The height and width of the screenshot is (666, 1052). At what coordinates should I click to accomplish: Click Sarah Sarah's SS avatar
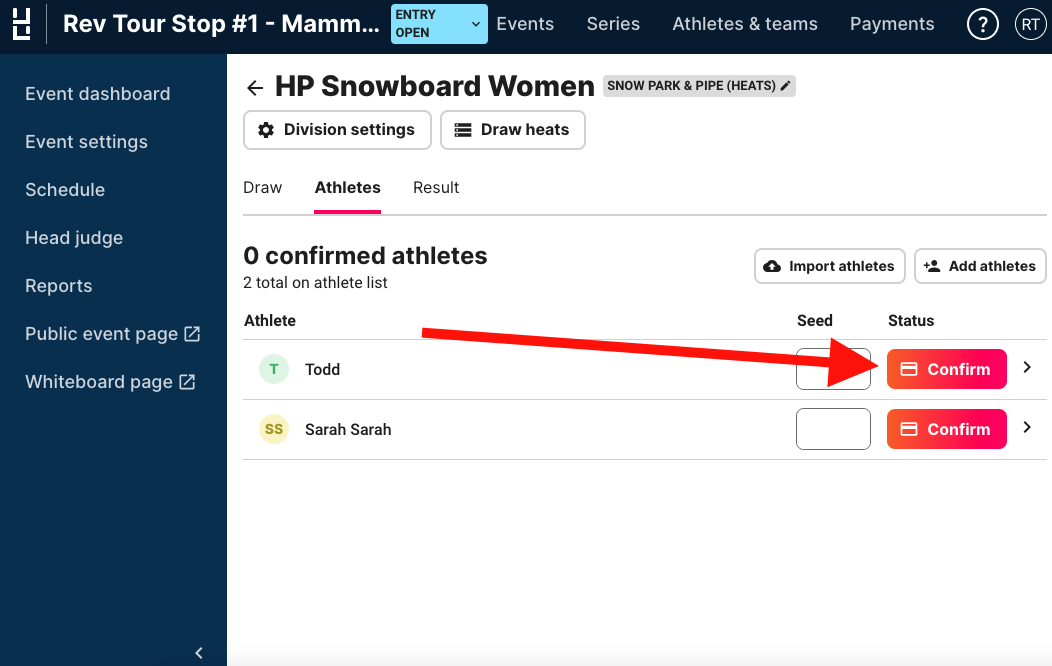click(x=274, y=429)
